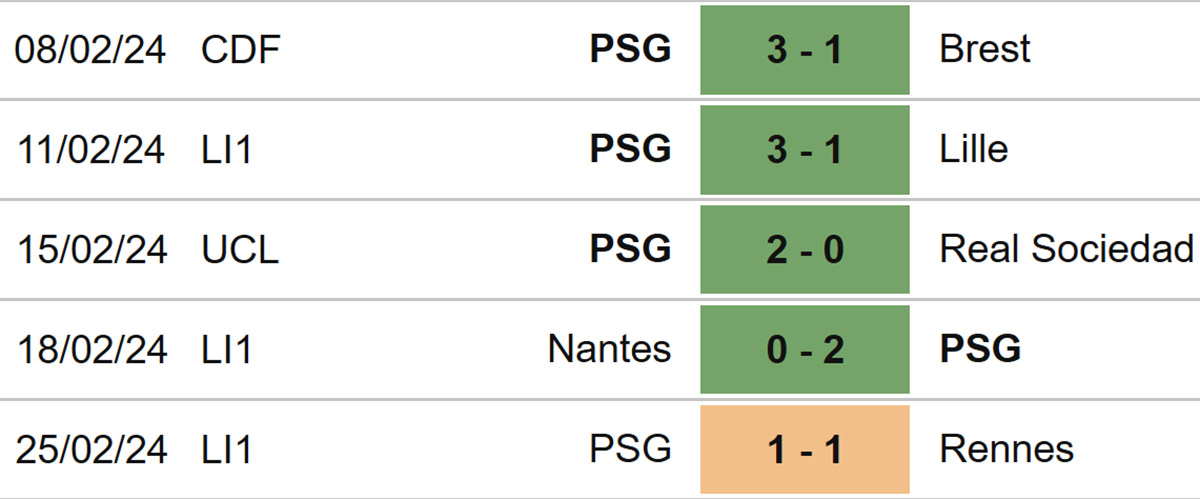
Task: Open the Lille team link
Action: click(974, 149)
